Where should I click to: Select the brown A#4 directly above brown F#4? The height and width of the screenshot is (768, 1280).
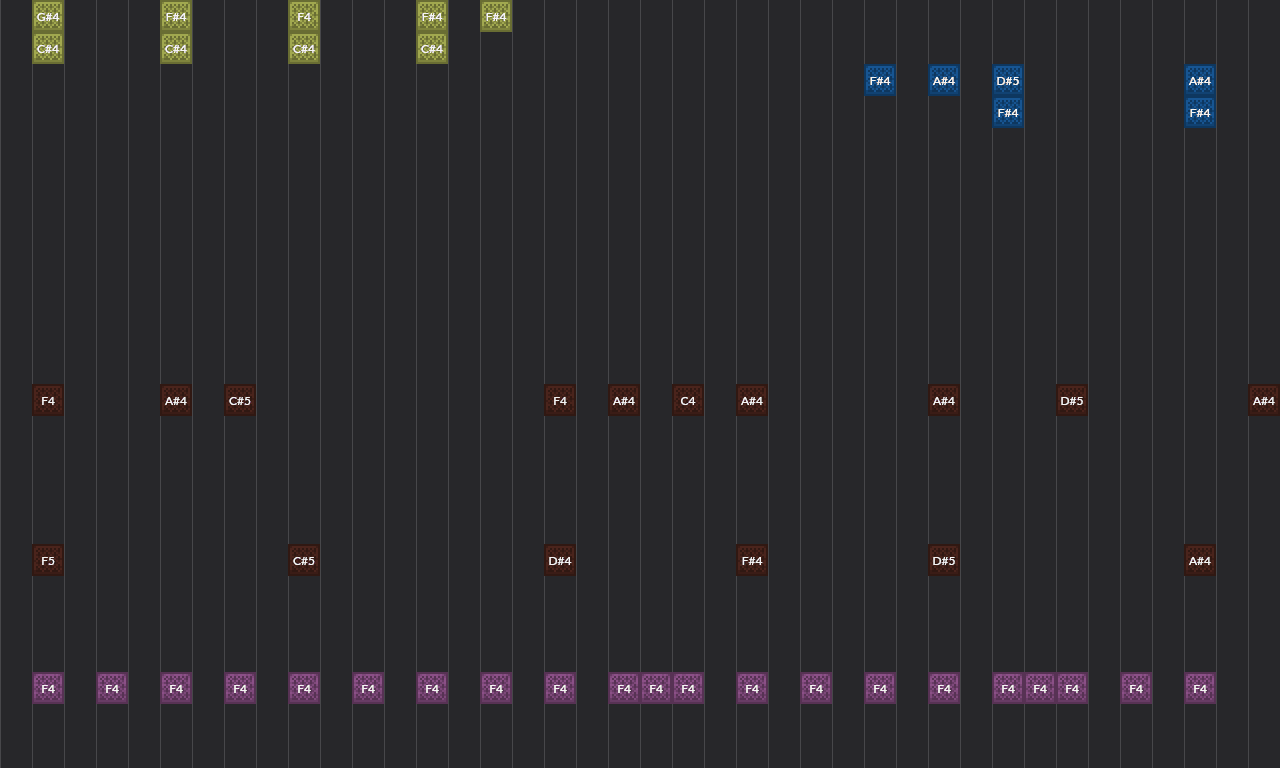752,400
